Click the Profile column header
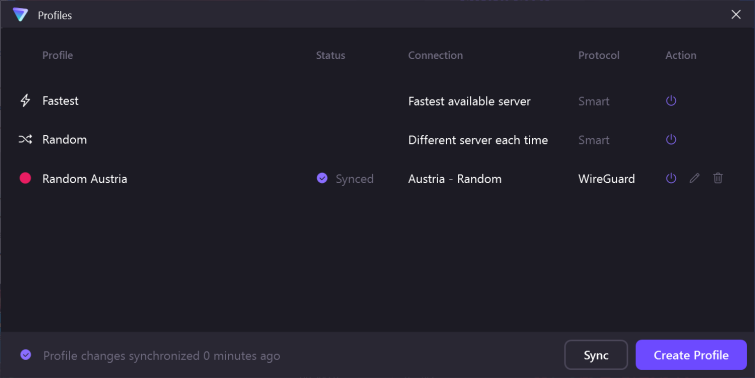Image resolution: width=755 pixels, height=378 pixels. tap(57, 55)
